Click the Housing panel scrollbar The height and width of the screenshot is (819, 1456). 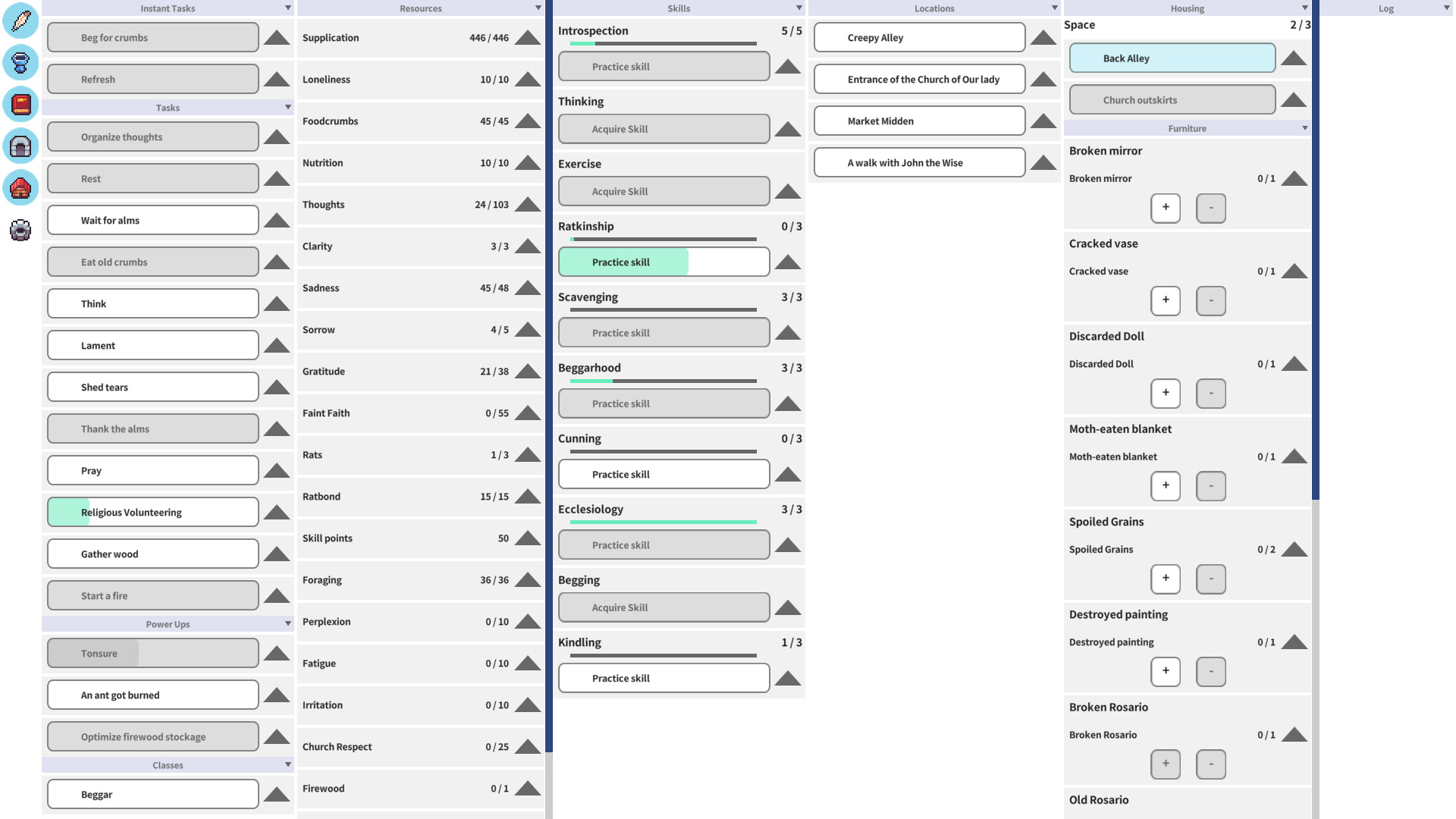click(1316, 250)
